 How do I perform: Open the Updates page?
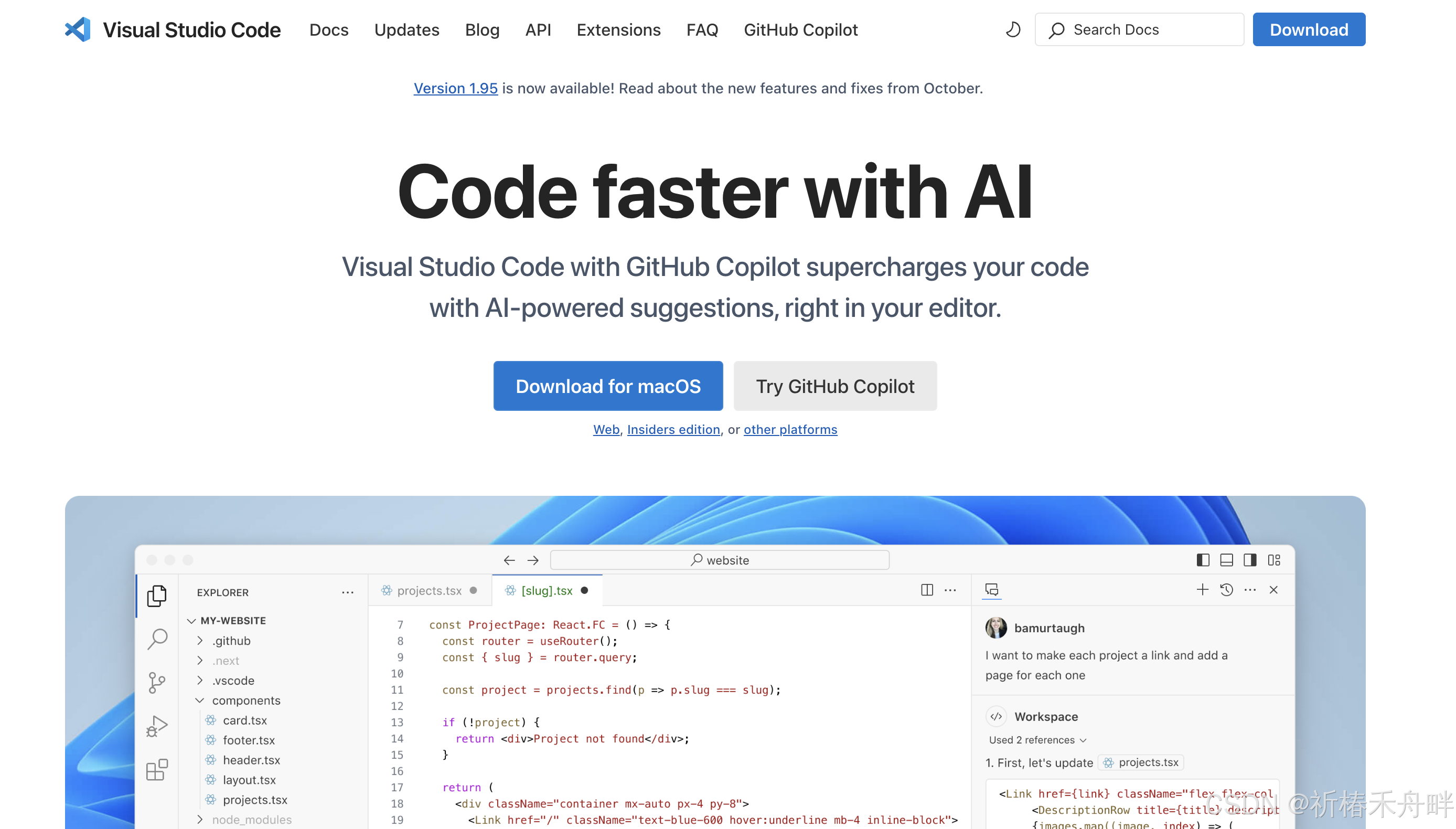click(407, 29)
